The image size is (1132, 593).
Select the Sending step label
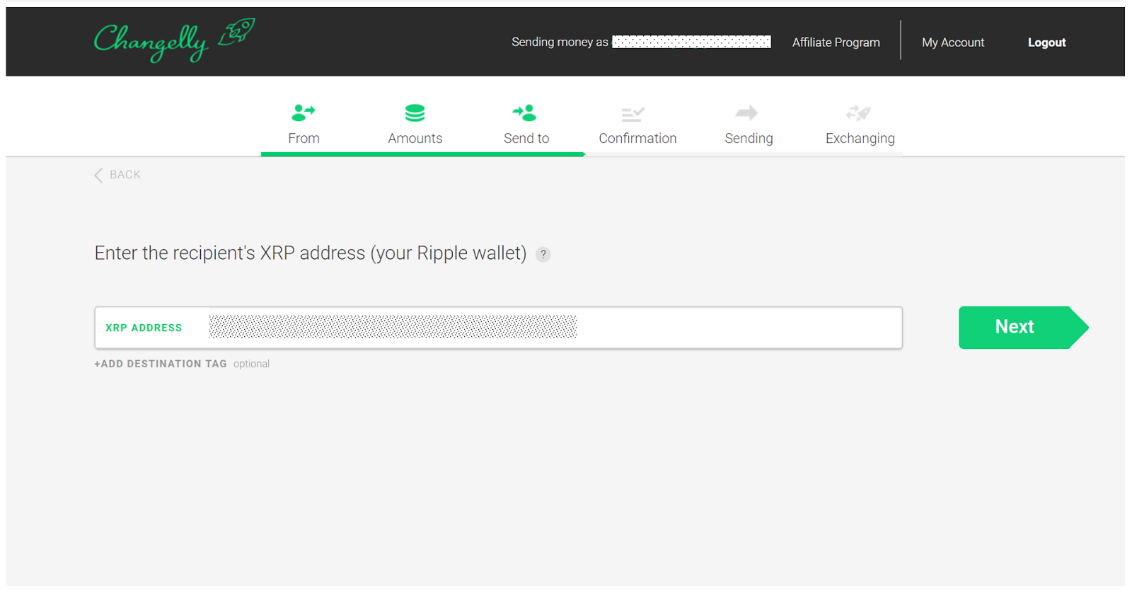(749, 138)
